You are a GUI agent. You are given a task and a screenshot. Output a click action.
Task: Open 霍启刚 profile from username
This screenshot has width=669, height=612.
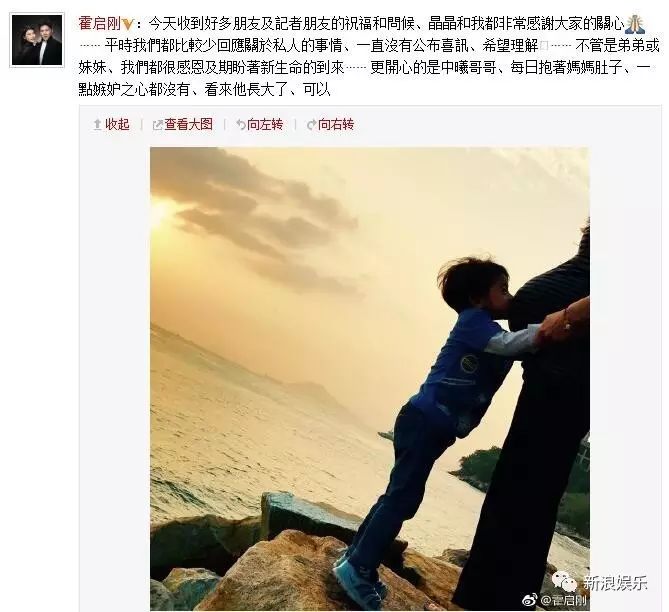point(100,24)
